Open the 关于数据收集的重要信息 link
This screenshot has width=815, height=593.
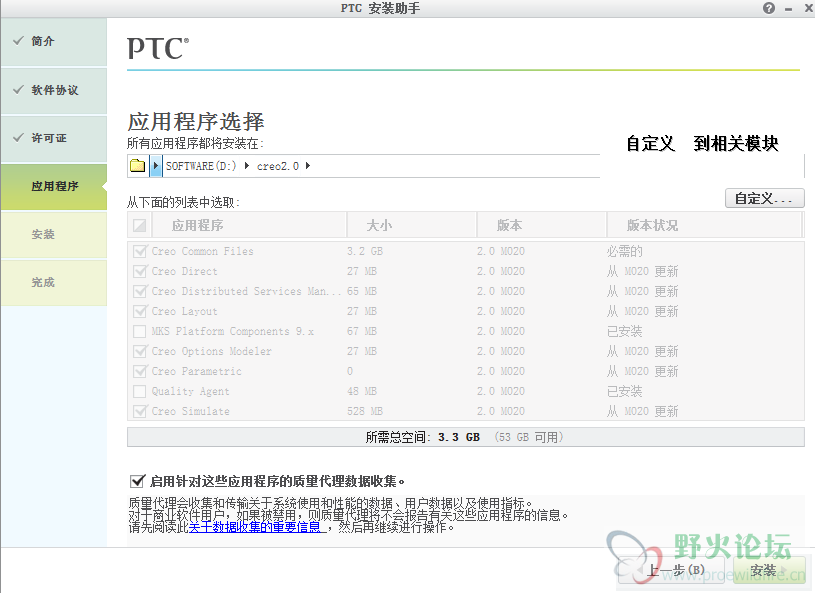coord(255,527)
